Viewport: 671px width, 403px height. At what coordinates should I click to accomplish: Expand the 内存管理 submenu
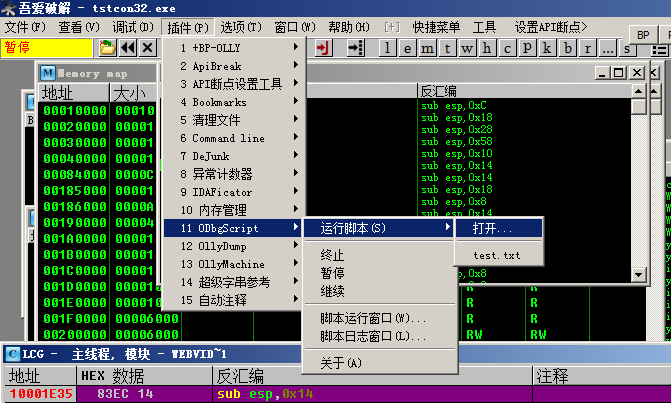(x=233, y=210)
